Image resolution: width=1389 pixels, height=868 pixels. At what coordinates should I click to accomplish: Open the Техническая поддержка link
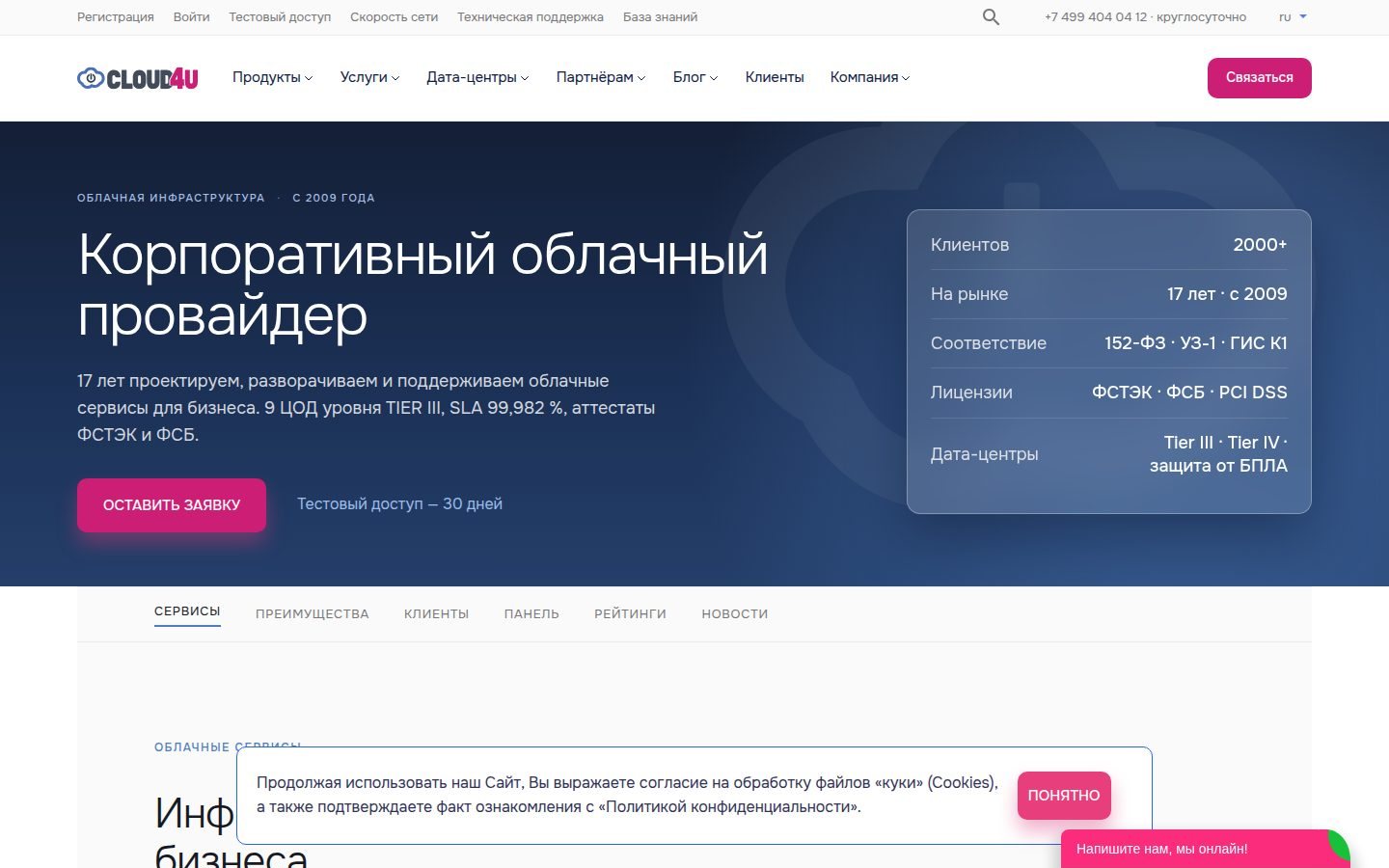pos(531,17)
